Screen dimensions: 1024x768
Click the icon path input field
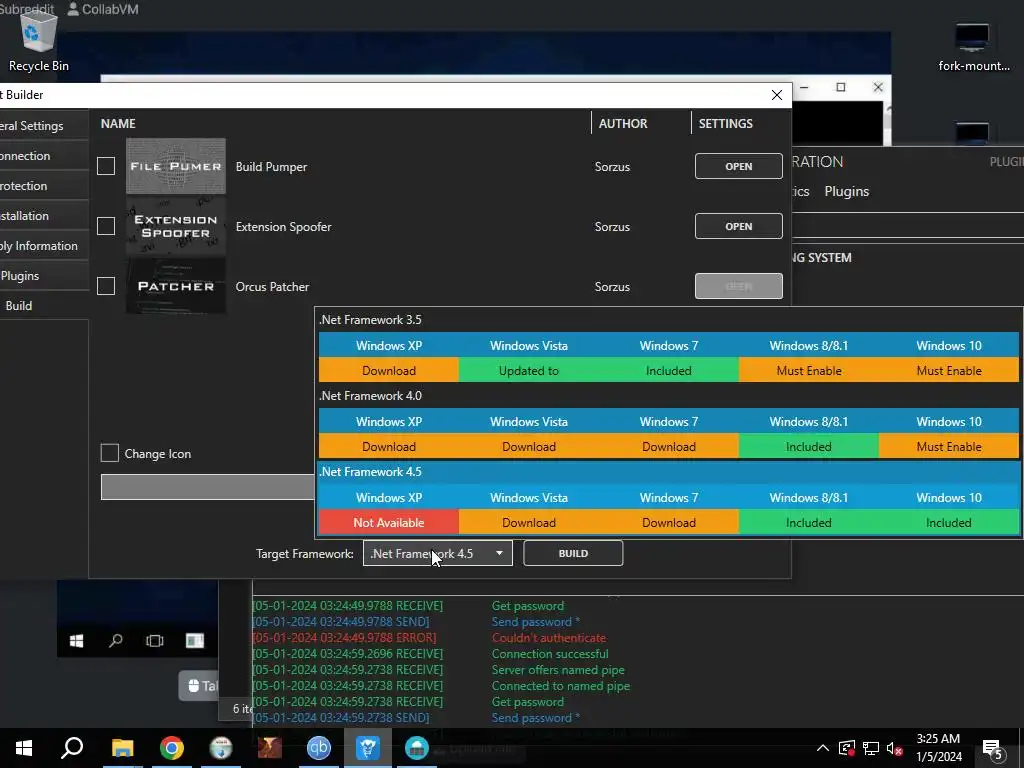pyautogui.click(x=208, y=487)
